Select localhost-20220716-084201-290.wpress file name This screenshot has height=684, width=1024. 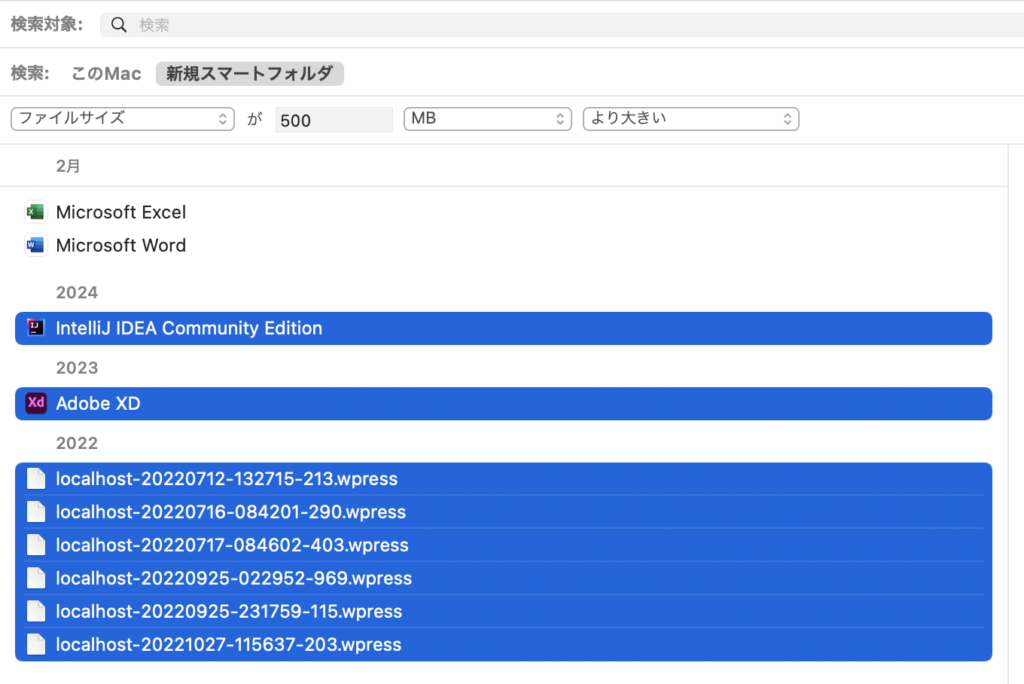click(x=231, y=512)
